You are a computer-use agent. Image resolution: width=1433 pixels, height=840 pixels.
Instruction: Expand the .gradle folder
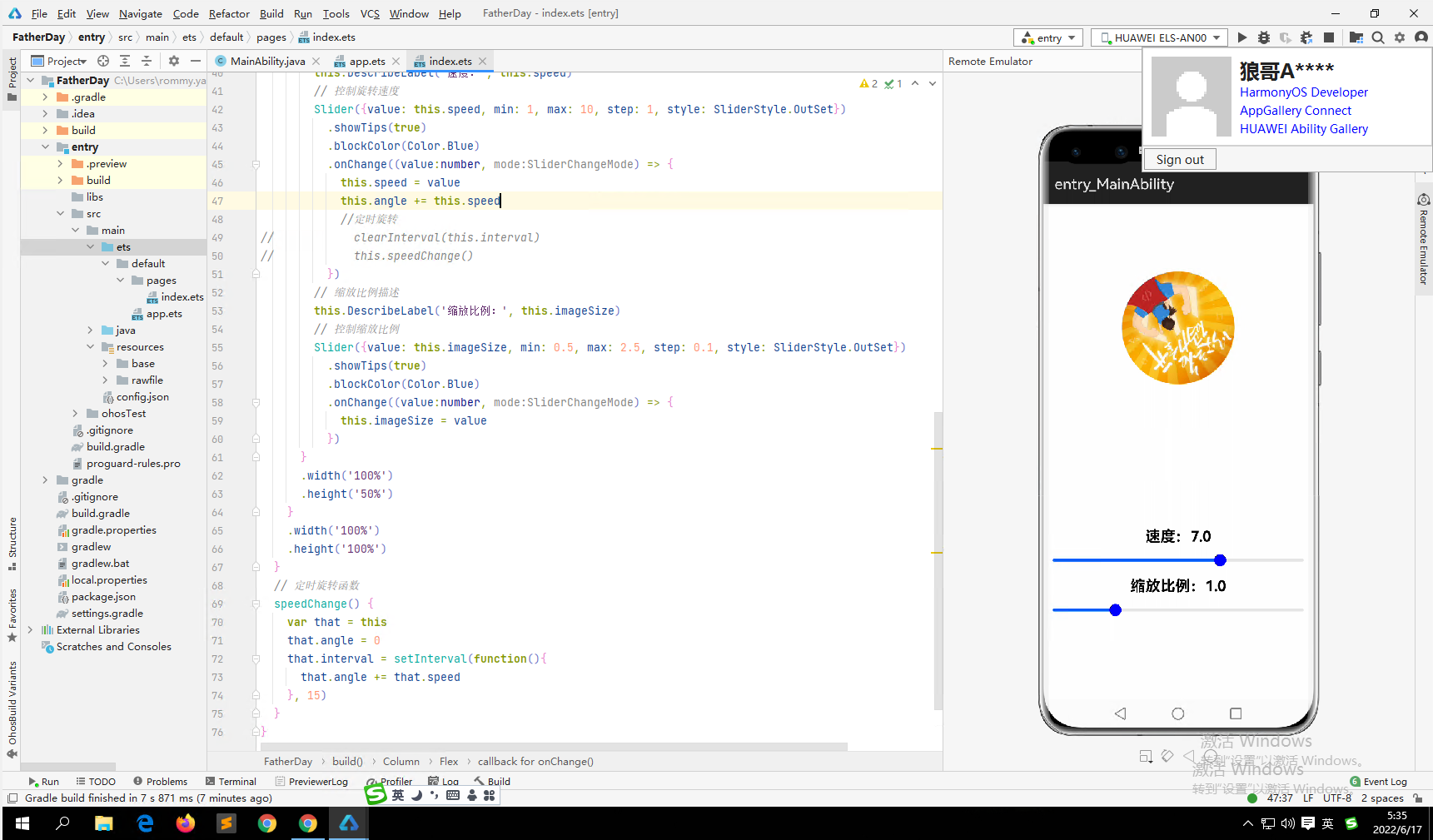pos(45,97)
